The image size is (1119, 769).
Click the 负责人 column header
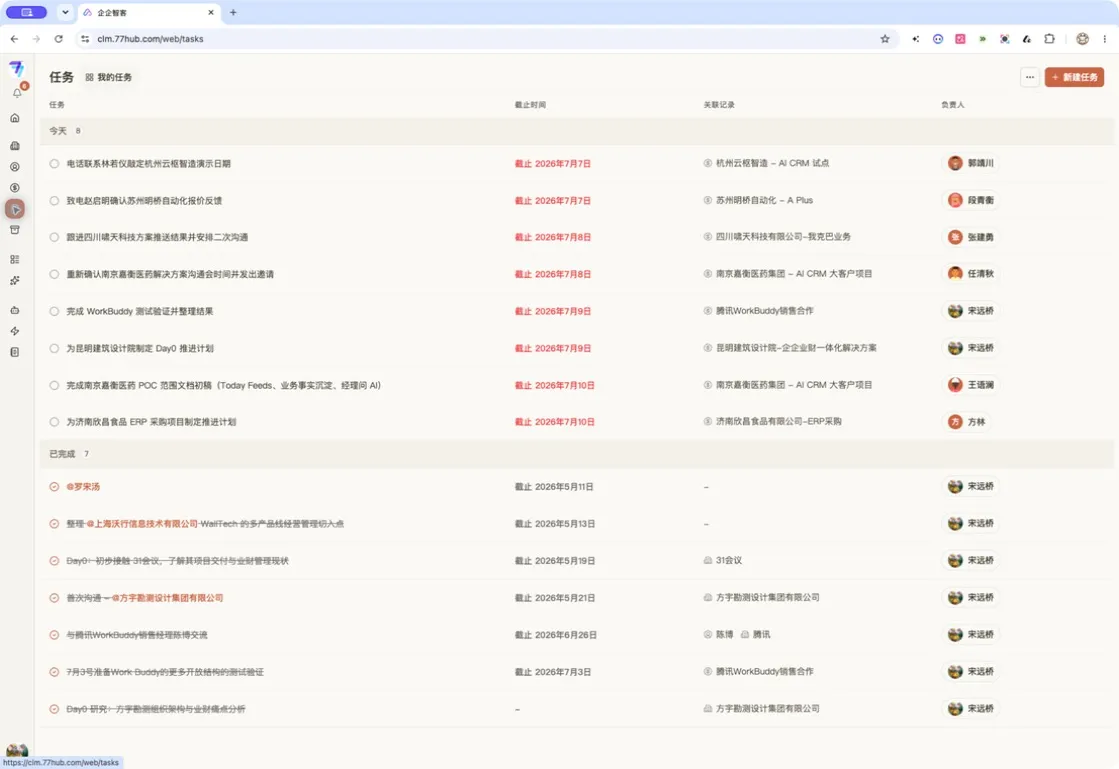[953, 105]
